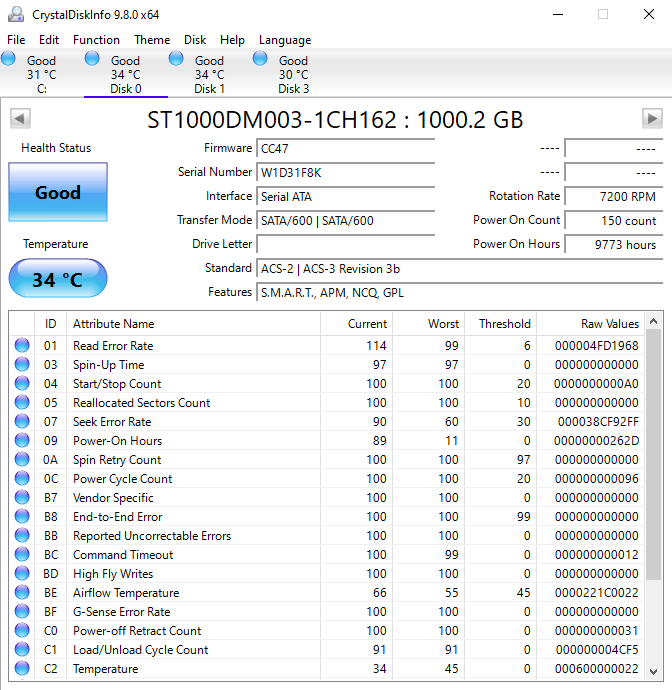
Task: Click the 'Seek Error Rate' attribute name
Action: click(112, 422)
